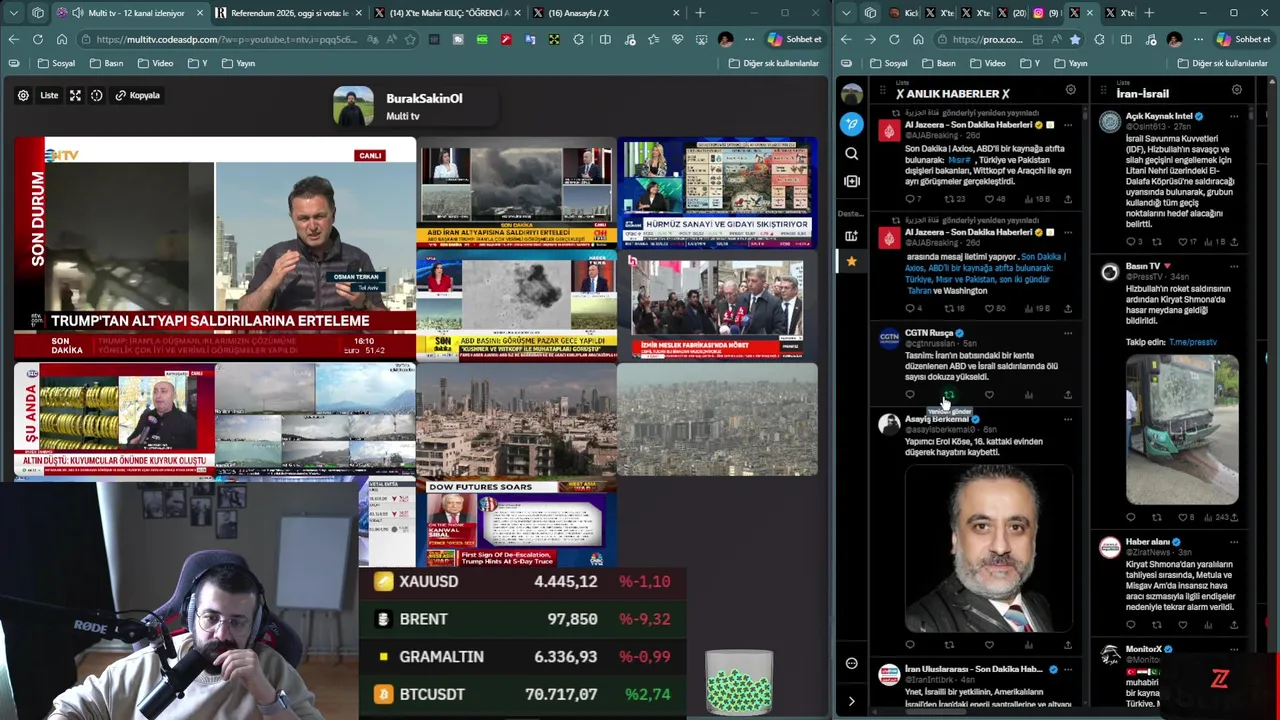Screen dimensions: 1280x720
Task: Open the workspaces icon in left browser
Action: click(38, 13)
